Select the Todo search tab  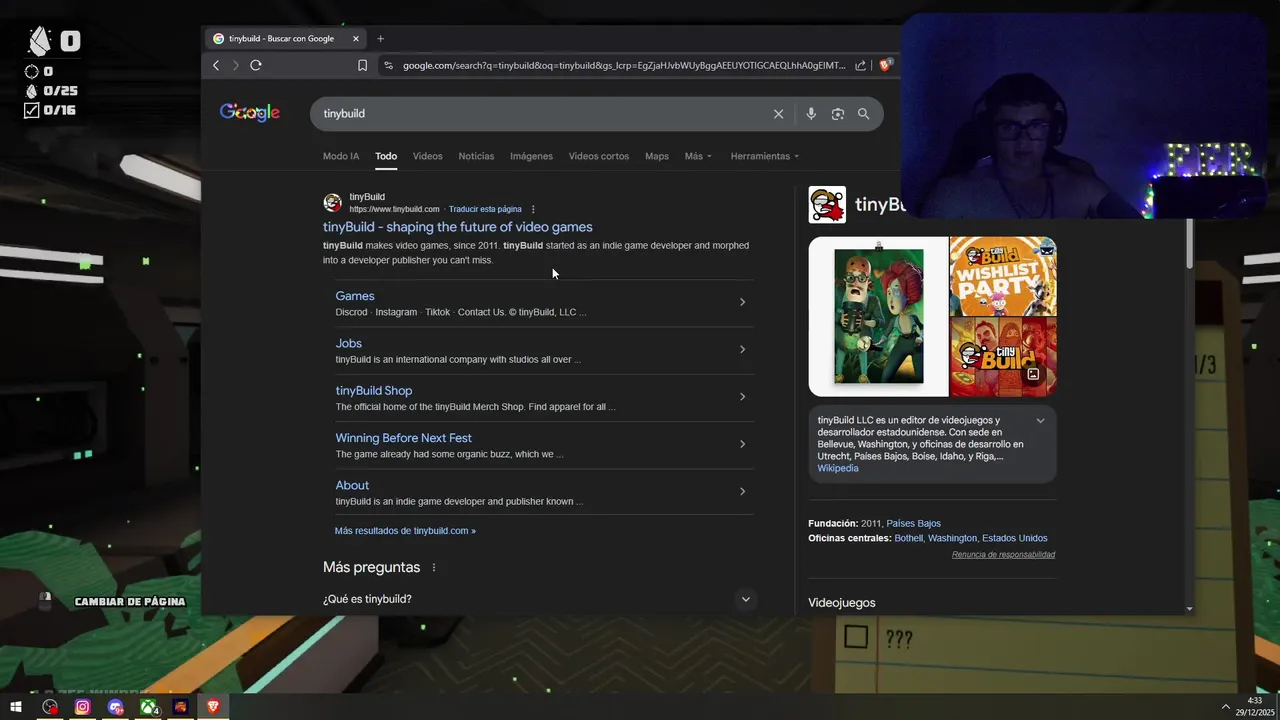[386, 156]
